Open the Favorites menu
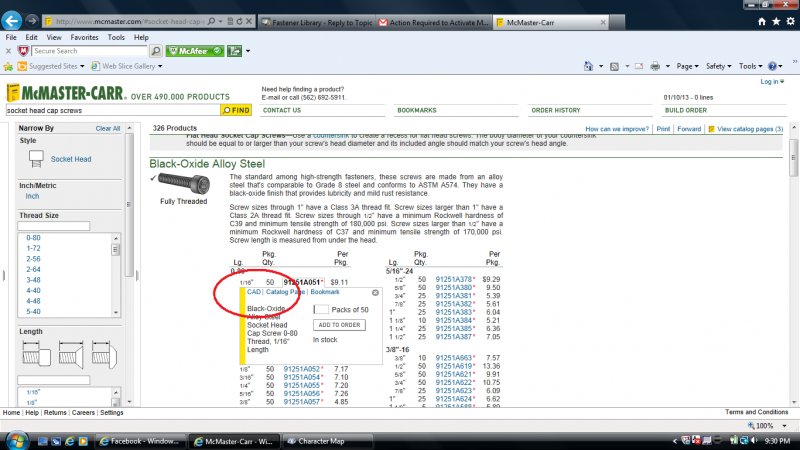 point(84,37)
